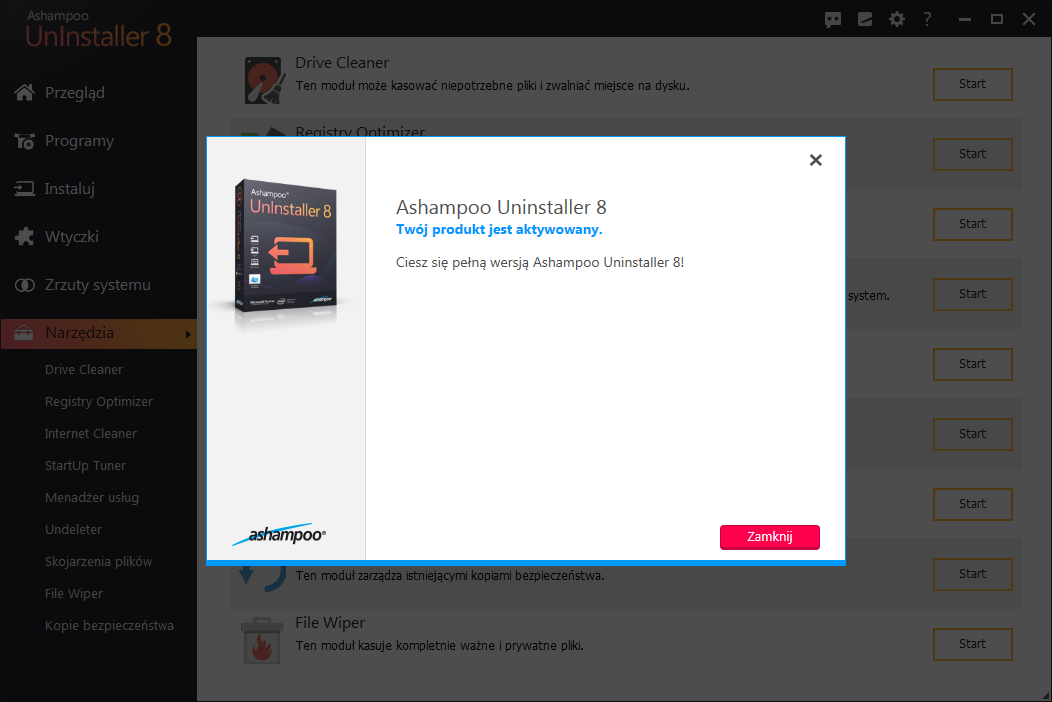This screenshot has width=1052, height=702.
Task: Go to the Instaluj section
Action: [70, 189]
